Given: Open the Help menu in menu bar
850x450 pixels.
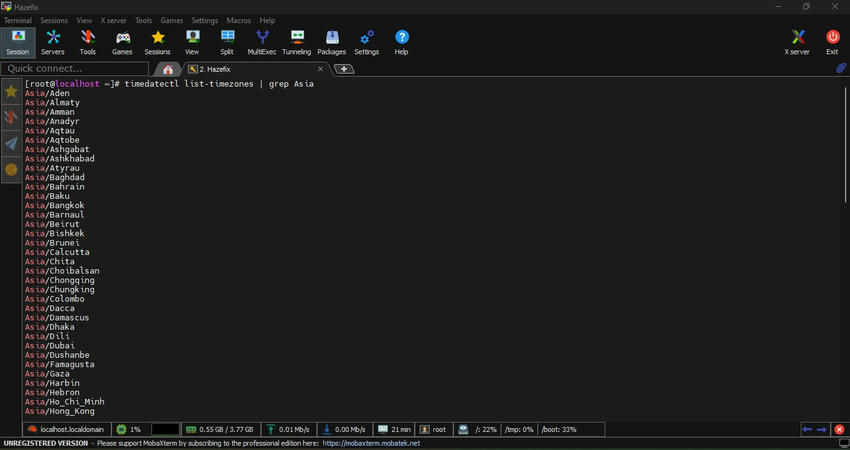Looking at the screenshot, I should point(267,20).
